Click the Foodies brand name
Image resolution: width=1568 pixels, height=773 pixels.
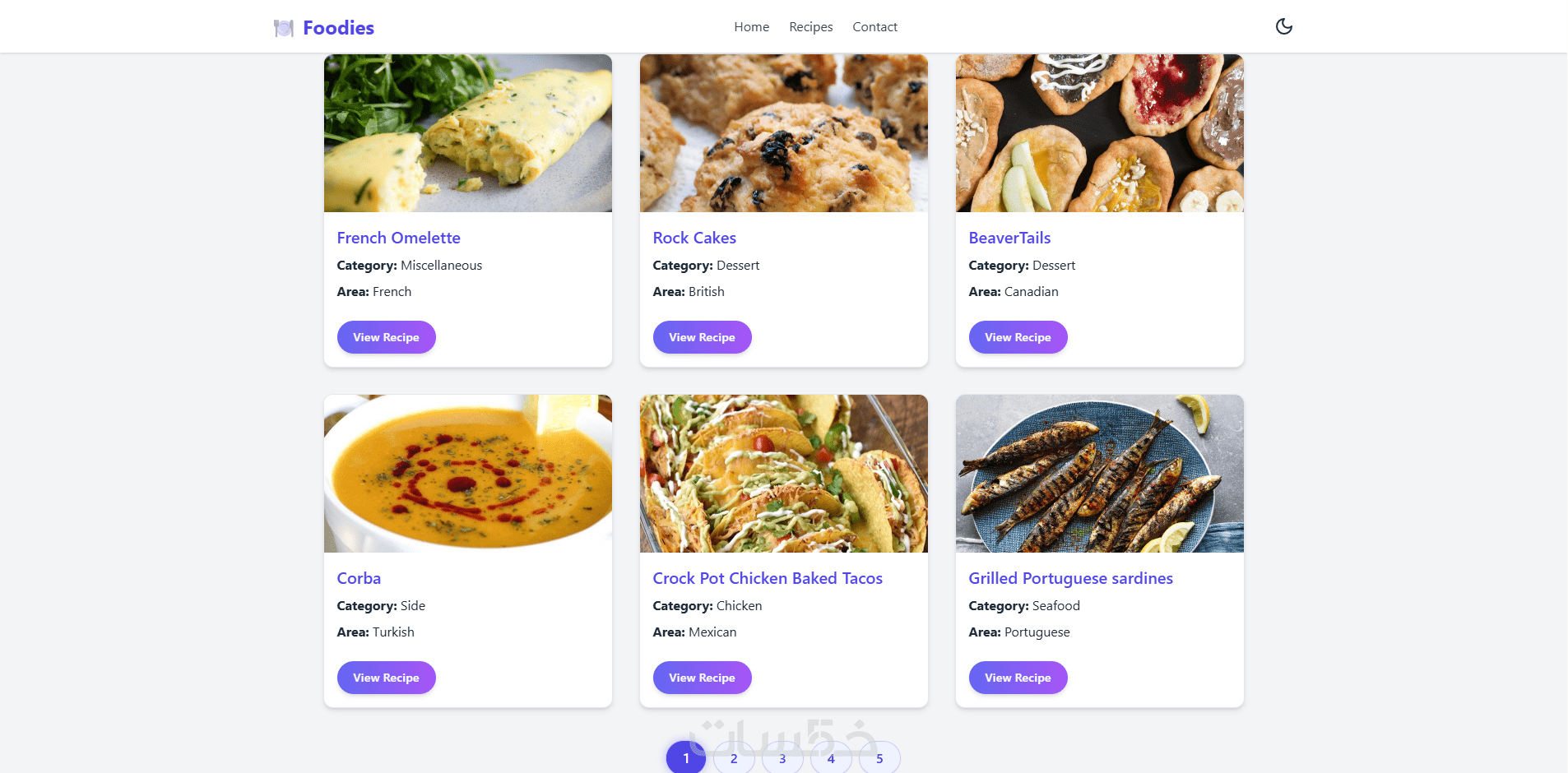click(x=338, y=28)
